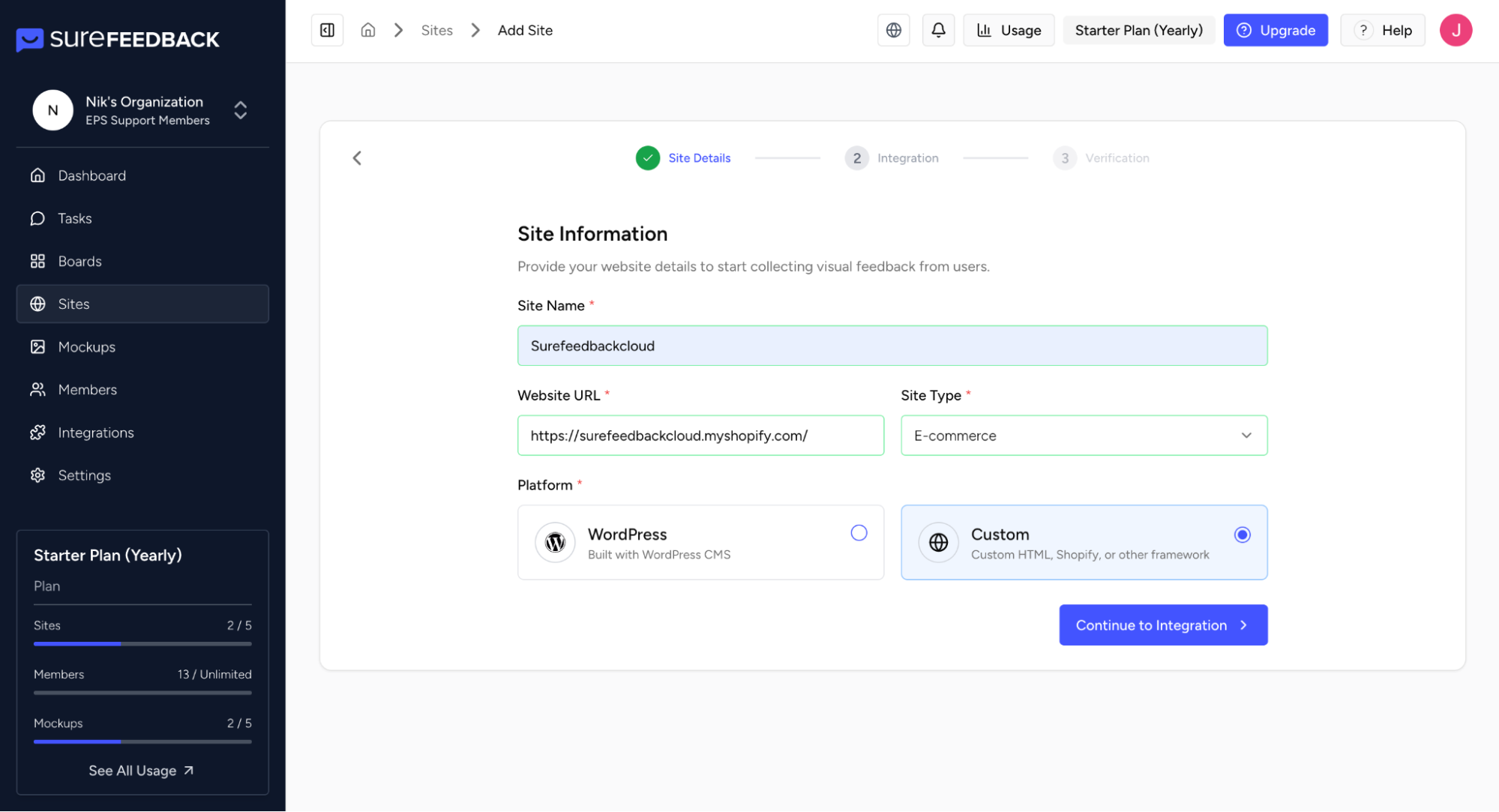The width and height of the screenshot is (1499, 812).
Task: Click the SureFeedback logo
Action: (118, 39)
